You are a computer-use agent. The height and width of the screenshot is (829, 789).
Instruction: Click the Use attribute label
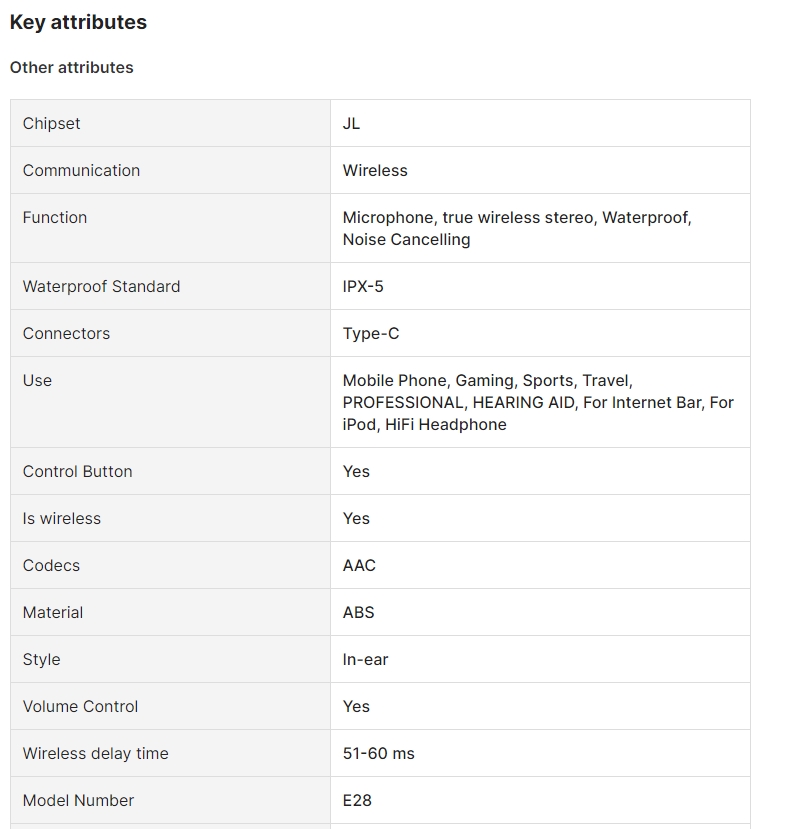(x=37, y=380)
